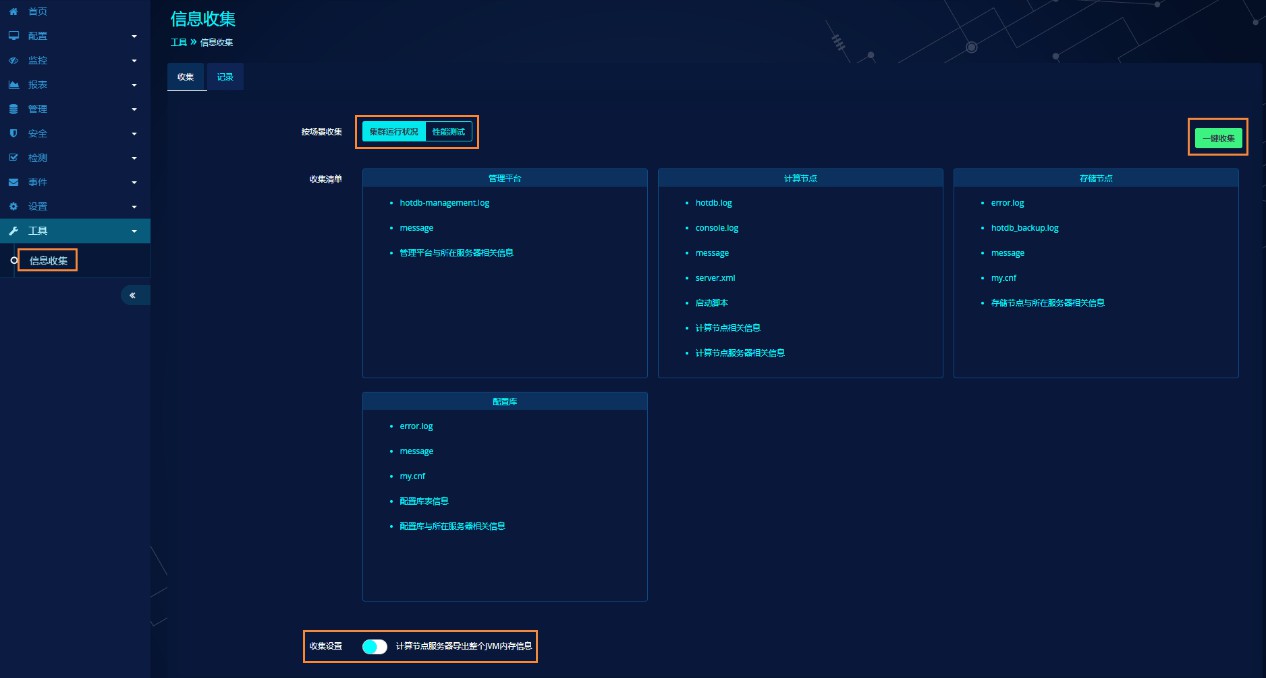The image size is (1266, 678).
Task: Click the 信息收集 page title
Action: point(203,19)
